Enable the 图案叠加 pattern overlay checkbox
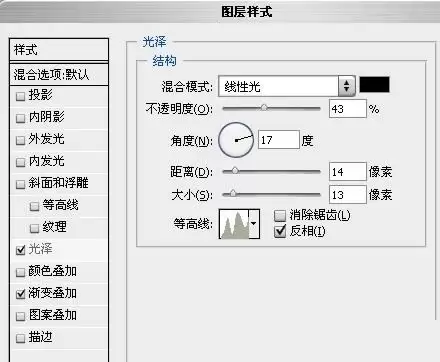This screenshot has width=440, height=362. pyautogui.click(x=20, y=316)
